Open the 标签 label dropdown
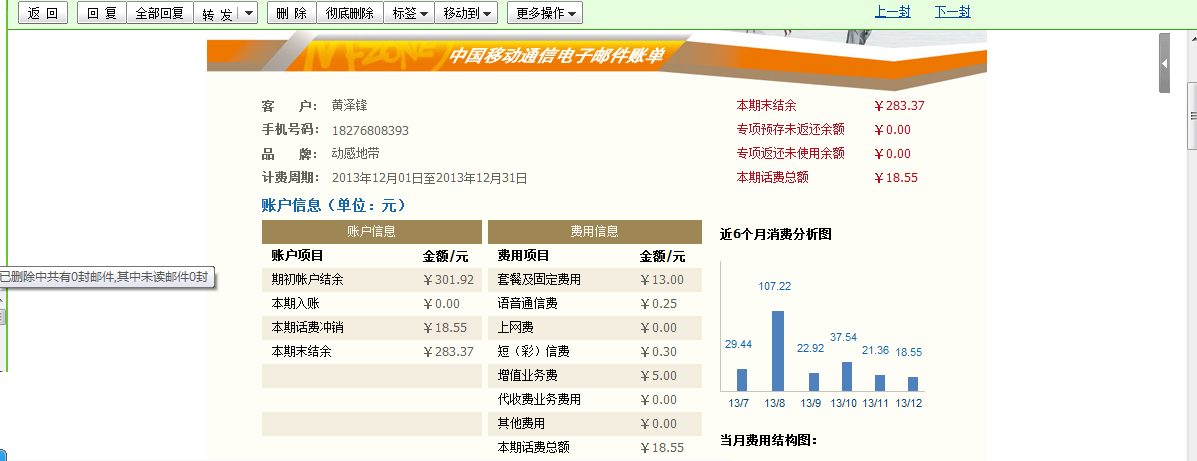This screenshot has width=1197, height=461. pyautogui.click(x=410, y=13)
